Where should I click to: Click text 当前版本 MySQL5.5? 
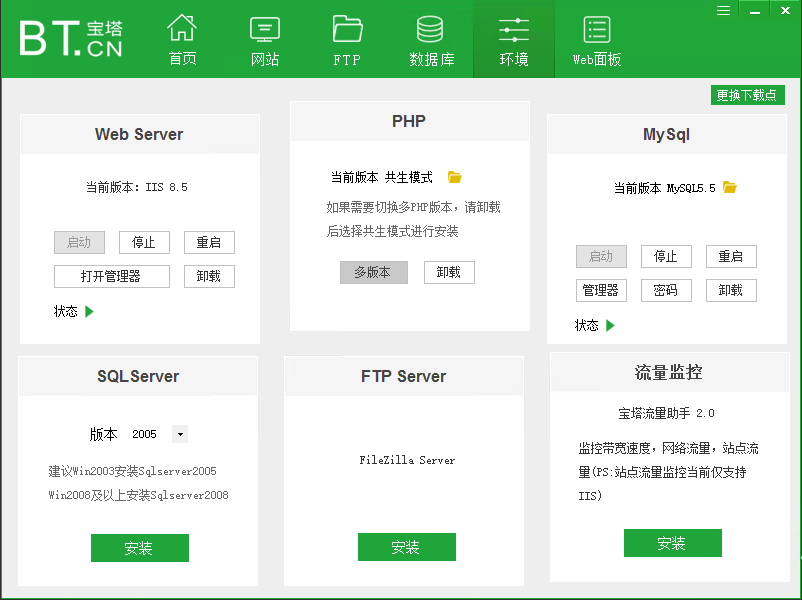(664, 188)
